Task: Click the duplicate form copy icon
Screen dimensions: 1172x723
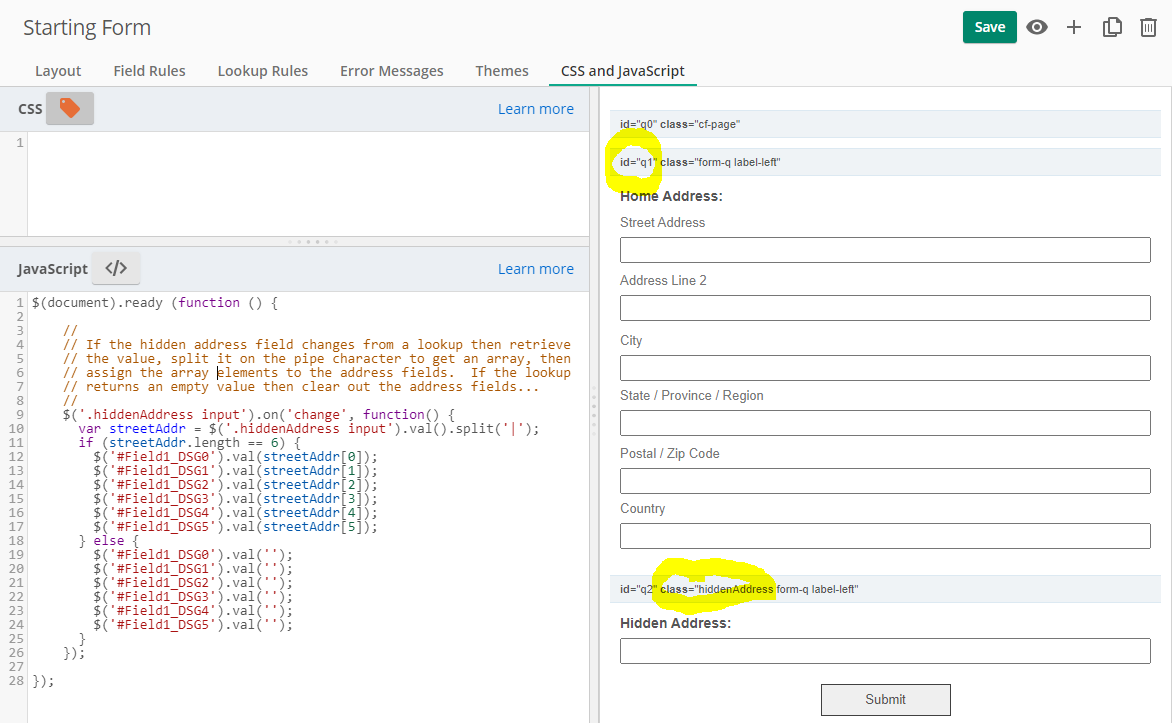Action: click(x=1112, y=28)
